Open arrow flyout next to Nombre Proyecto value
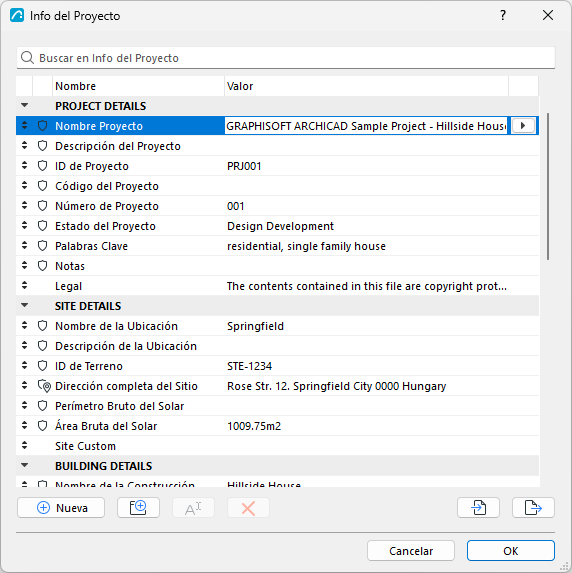The image size is (572, 573). 523,126
